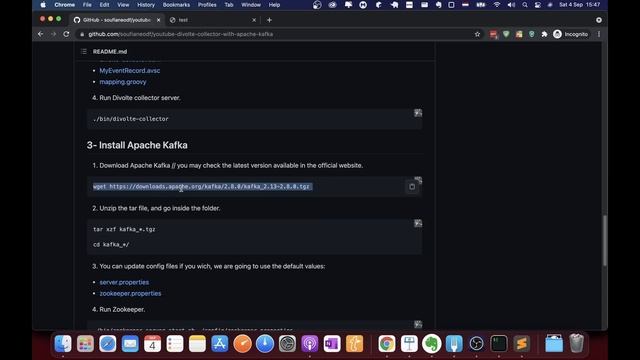
Task: Open a new browser tab
Action: (x=269, y=20)
